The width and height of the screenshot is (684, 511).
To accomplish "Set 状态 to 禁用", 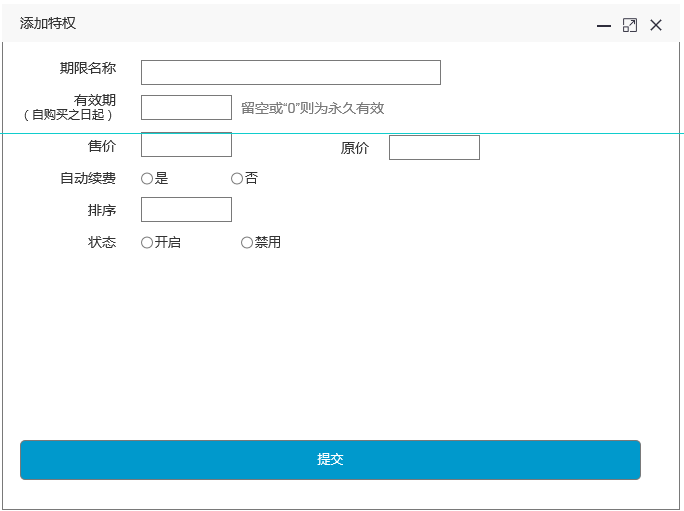I will pyautogui.click(x=247, y=243).
